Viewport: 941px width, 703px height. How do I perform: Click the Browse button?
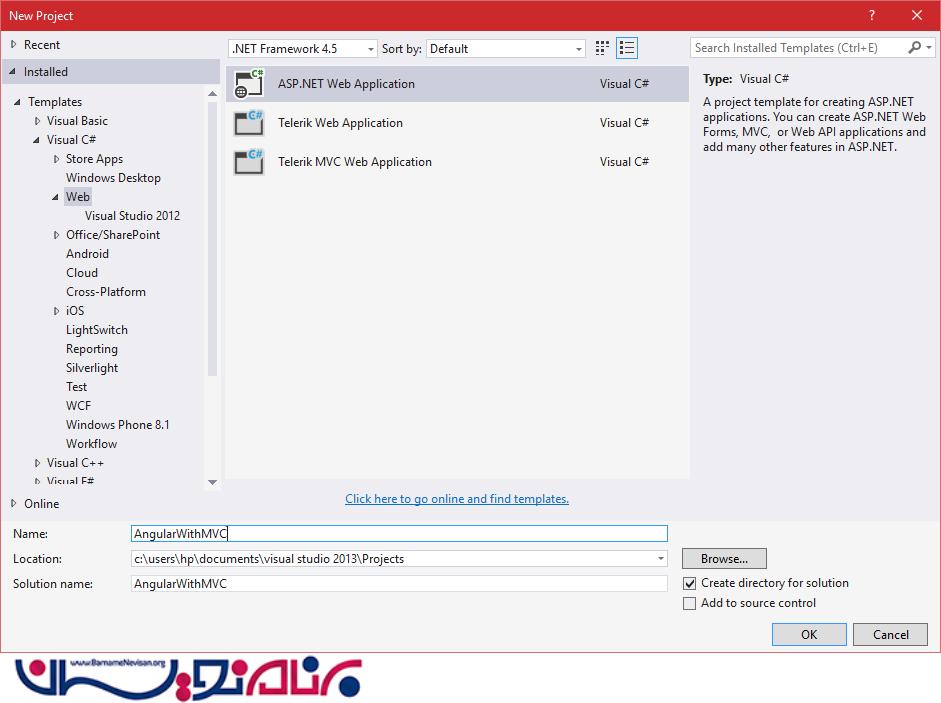point(724,559)
